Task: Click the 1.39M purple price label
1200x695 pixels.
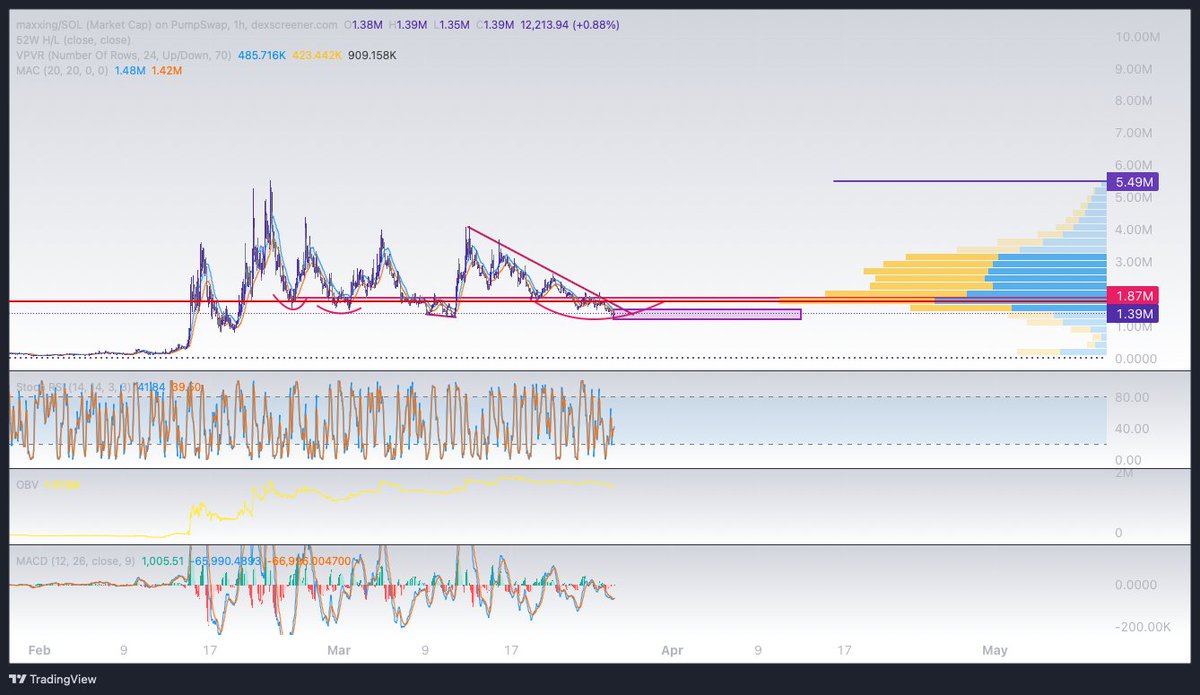Action: pos(1133,312)
